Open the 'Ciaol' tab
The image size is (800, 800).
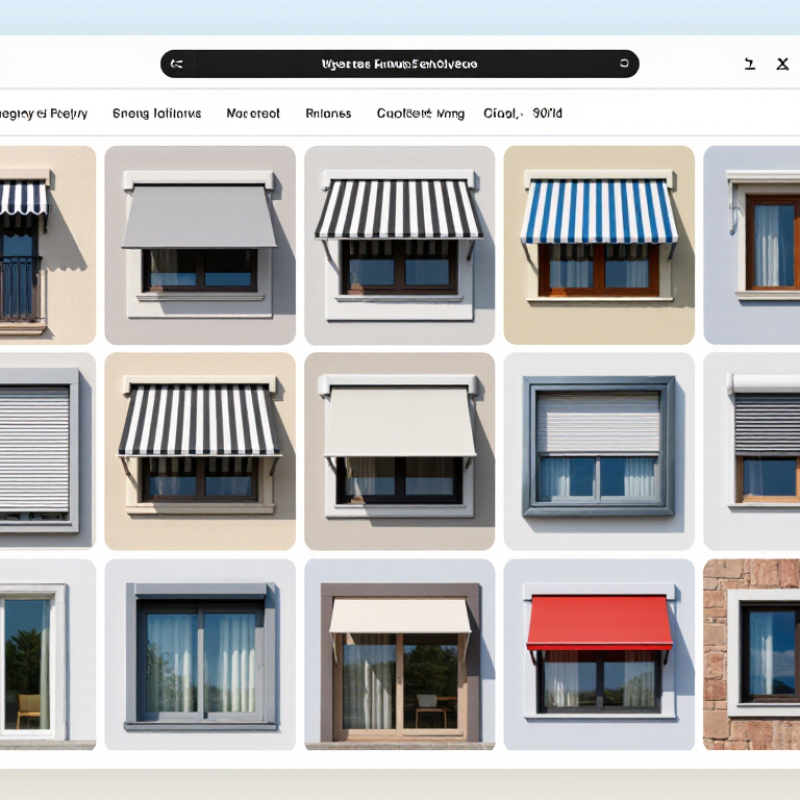point(502,113)
